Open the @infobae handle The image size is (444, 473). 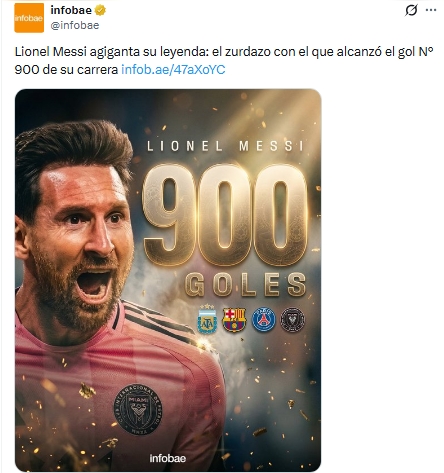[75, 26]
